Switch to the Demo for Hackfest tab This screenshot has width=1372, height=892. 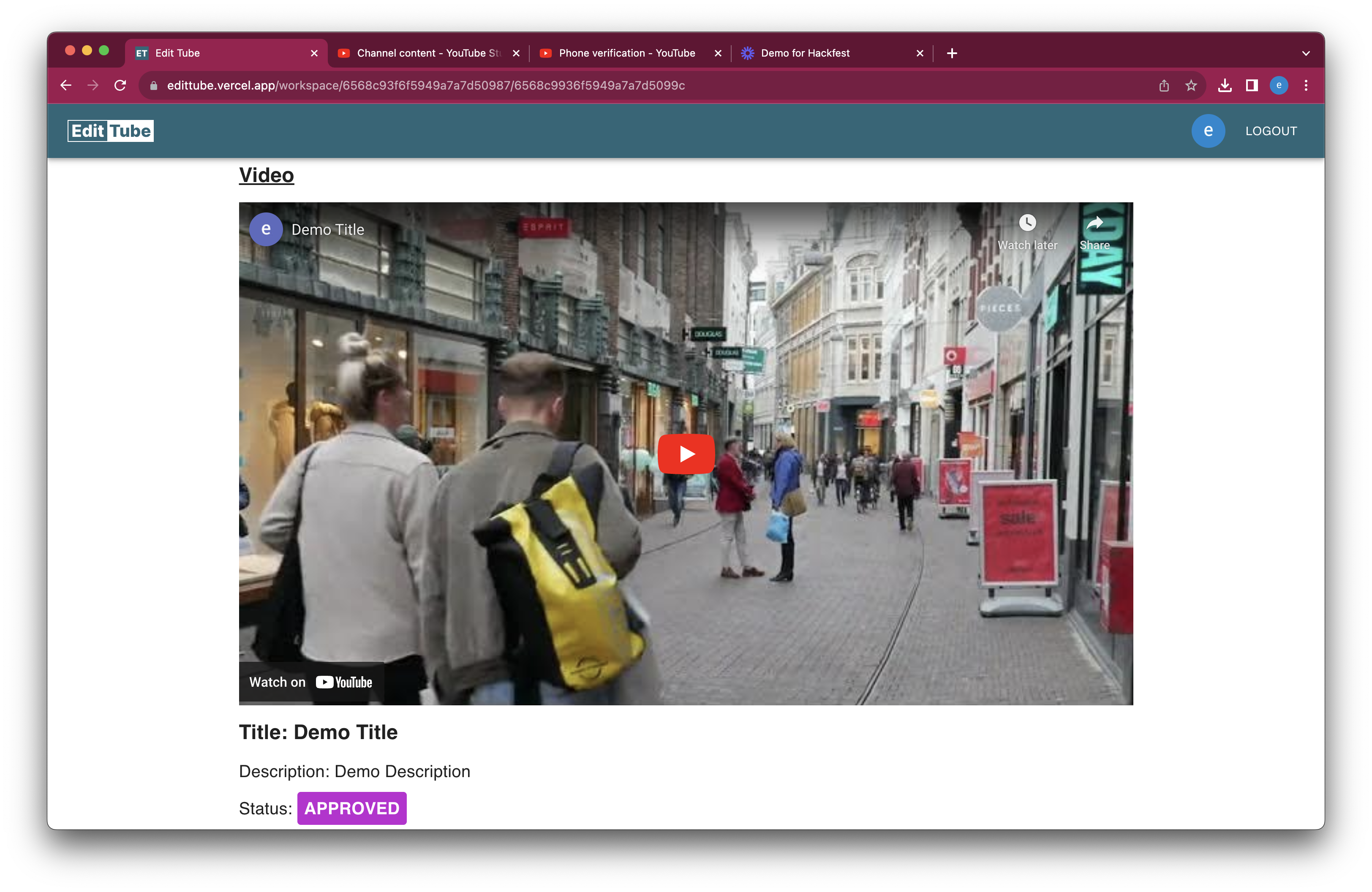point(805,53)
